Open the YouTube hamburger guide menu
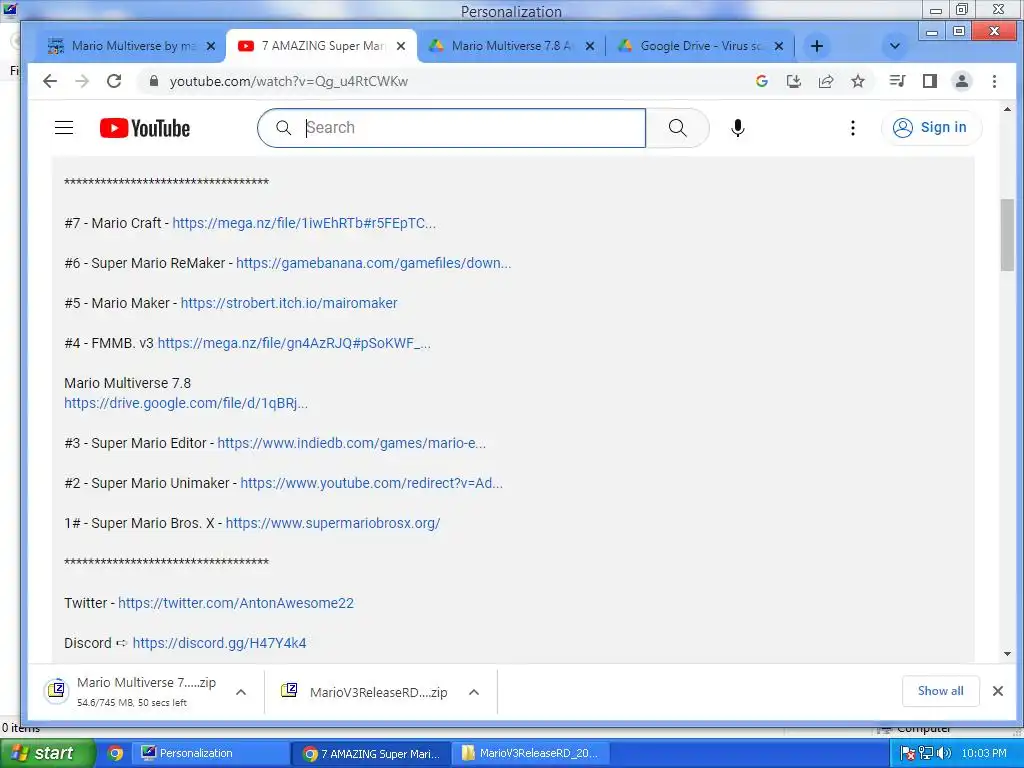 64,127
